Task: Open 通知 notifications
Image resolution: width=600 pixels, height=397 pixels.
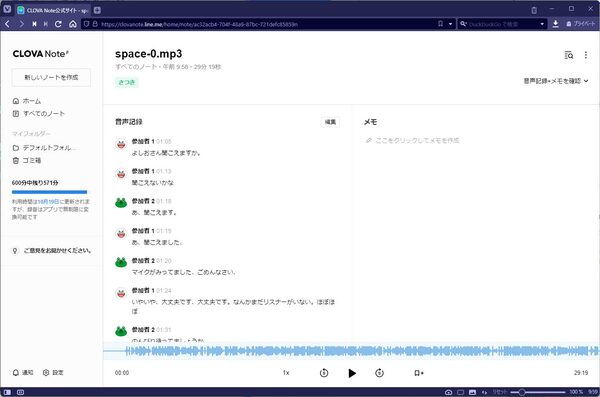Action: [x=23, y=372]
